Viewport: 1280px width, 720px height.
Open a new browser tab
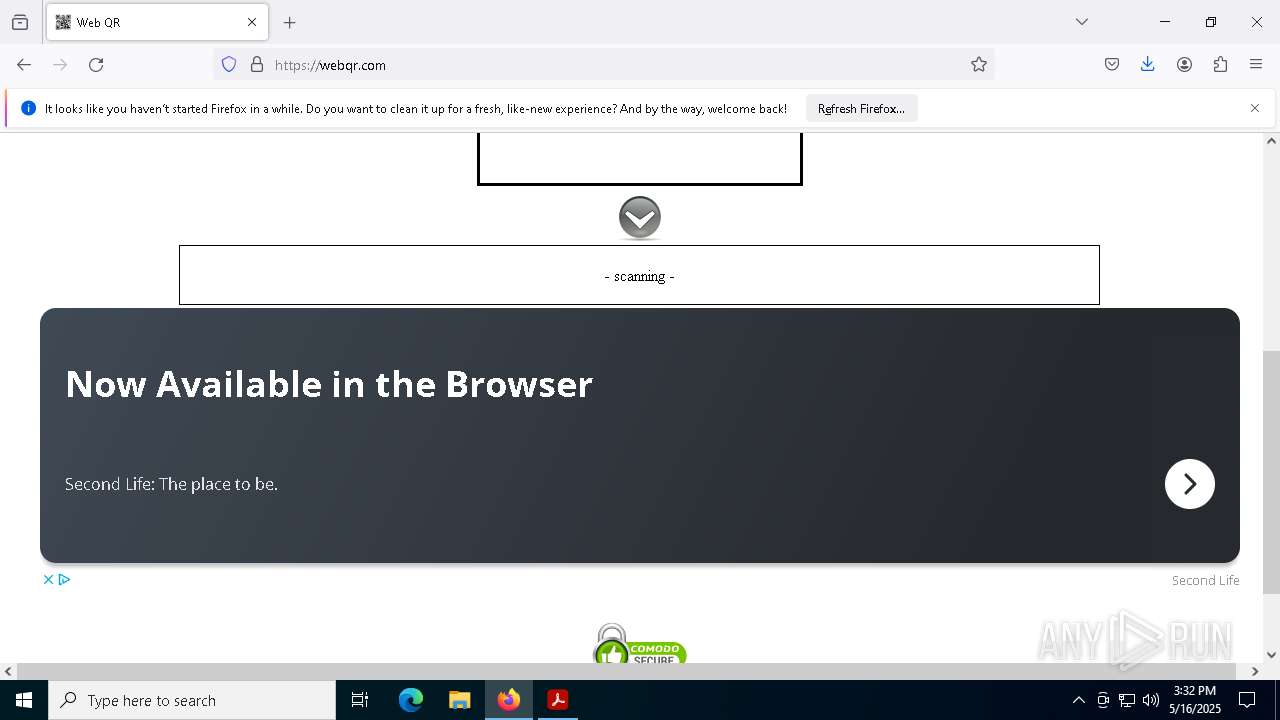tap(290, 22)
